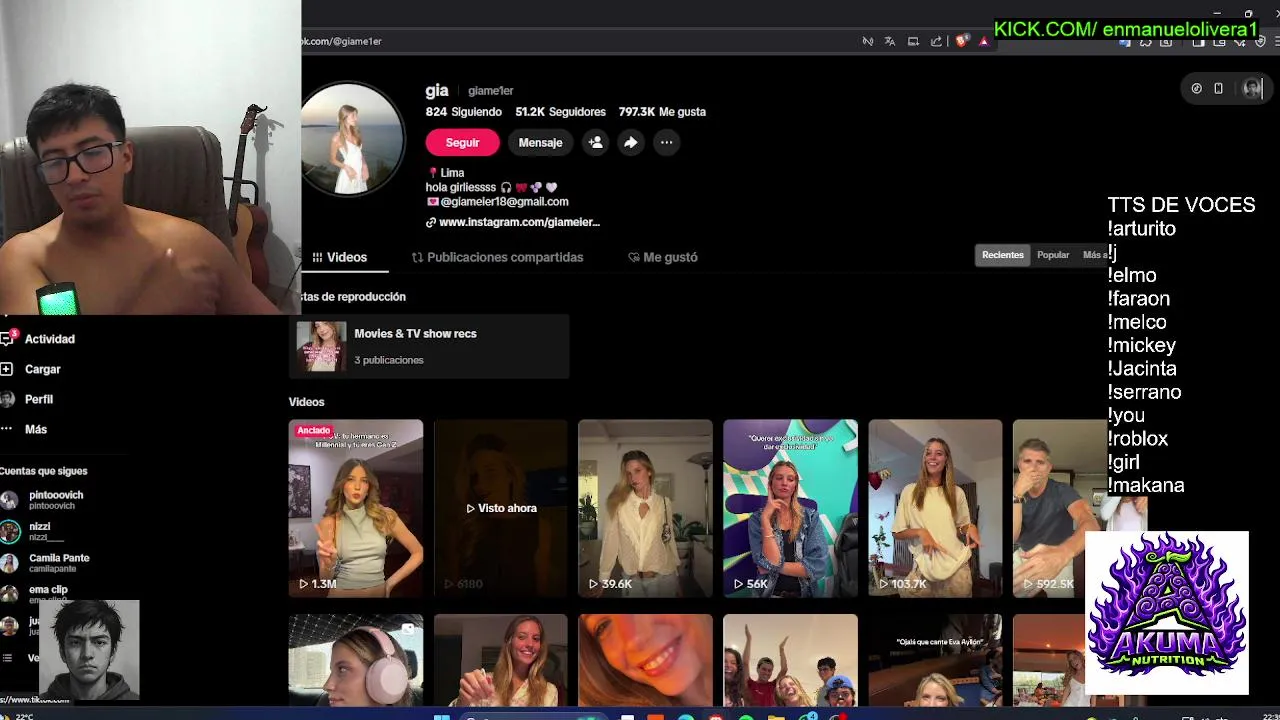1280x720 pixels.
Task: Select the Me gusta tab
Action: coord(662,257)
